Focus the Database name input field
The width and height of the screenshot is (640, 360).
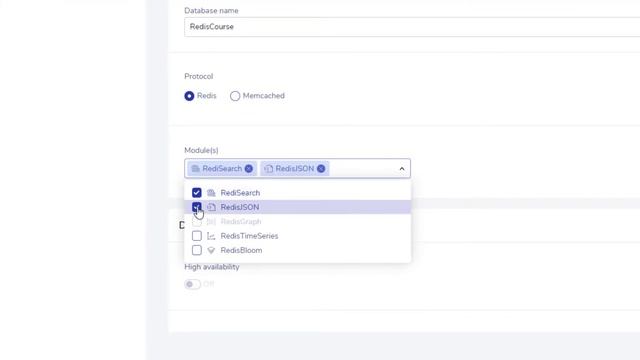click(x=412, y=27)
